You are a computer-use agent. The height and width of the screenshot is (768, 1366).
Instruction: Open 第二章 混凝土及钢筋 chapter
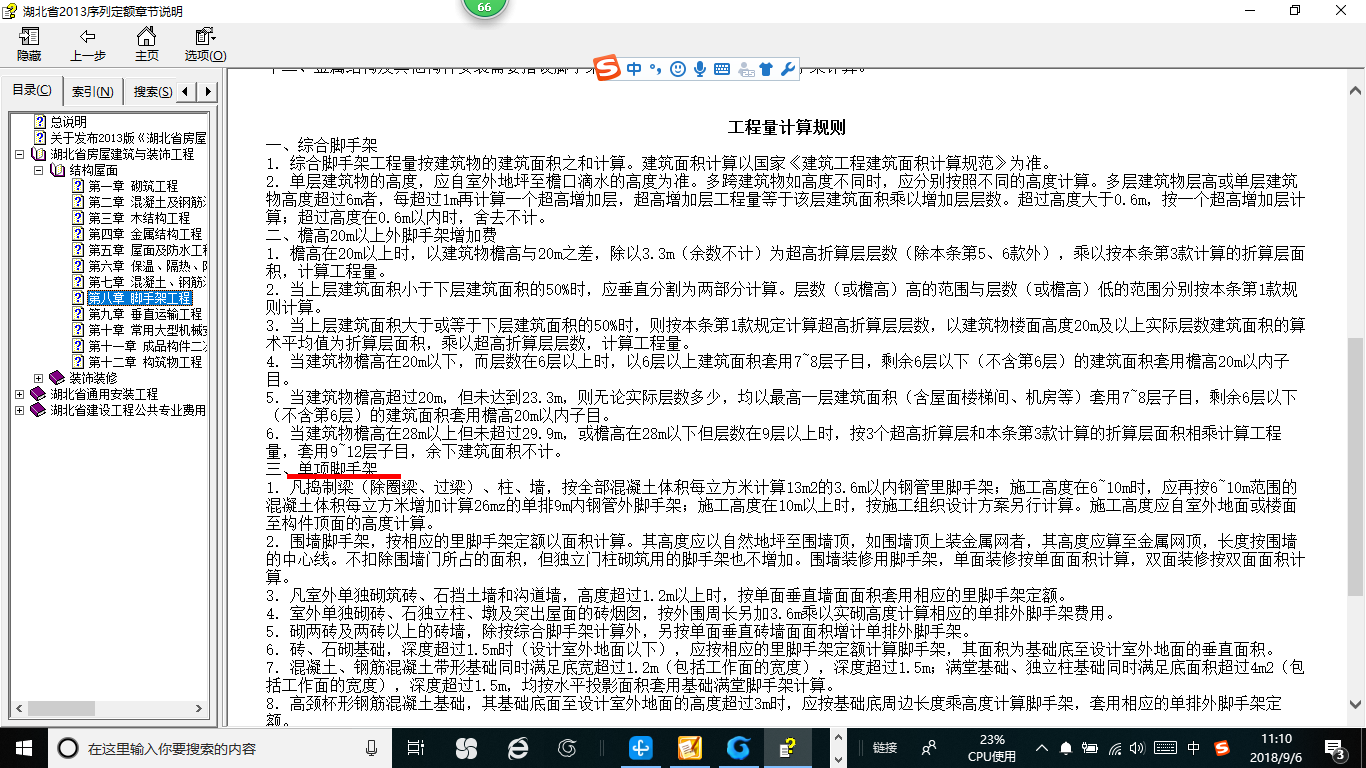[147, 202]
